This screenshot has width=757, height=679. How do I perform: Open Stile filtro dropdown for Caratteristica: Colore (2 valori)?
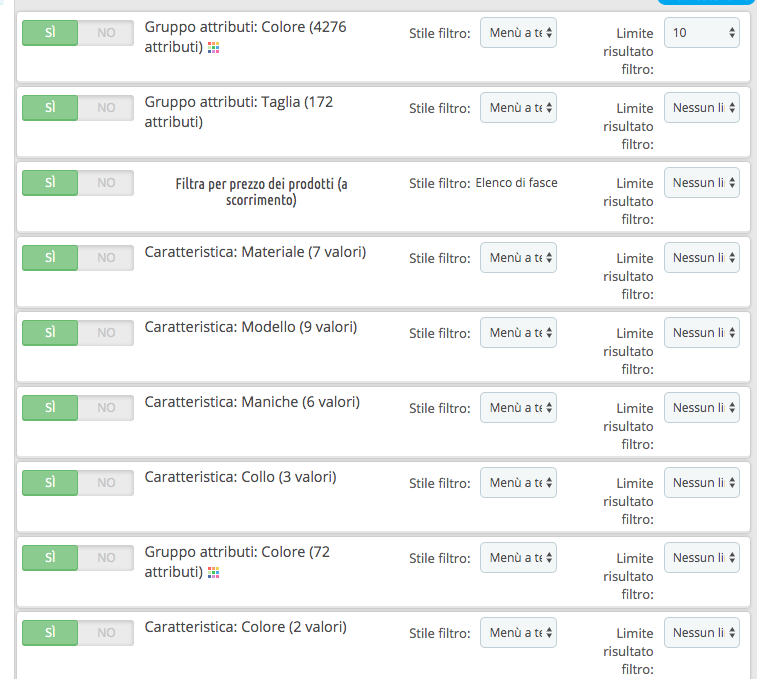pyautogui.click(x=518, y=633)
